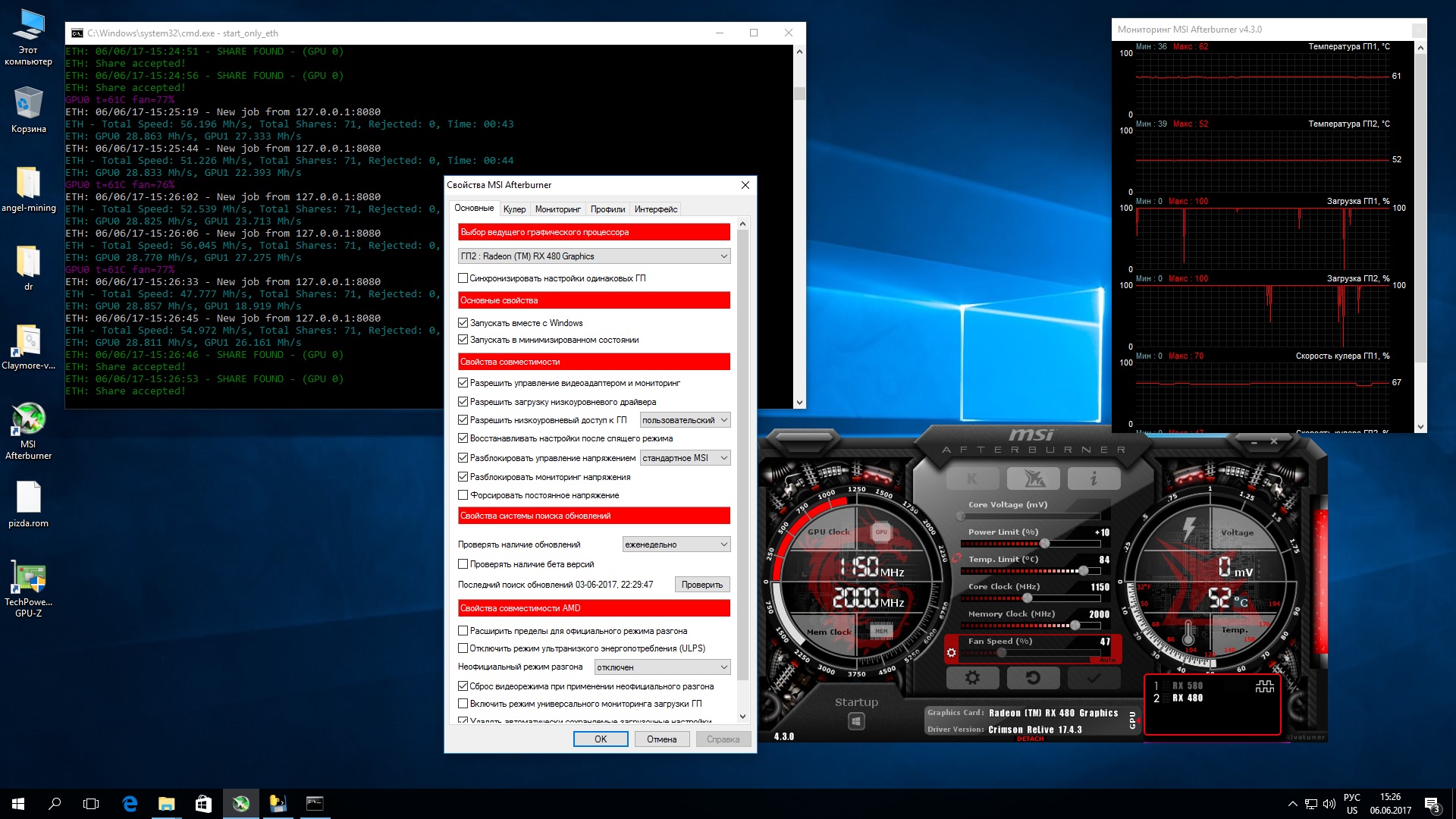This screenshot has height=819, width=1456.
Task: Open the Windows Start menu
Action: click(18, 803)
